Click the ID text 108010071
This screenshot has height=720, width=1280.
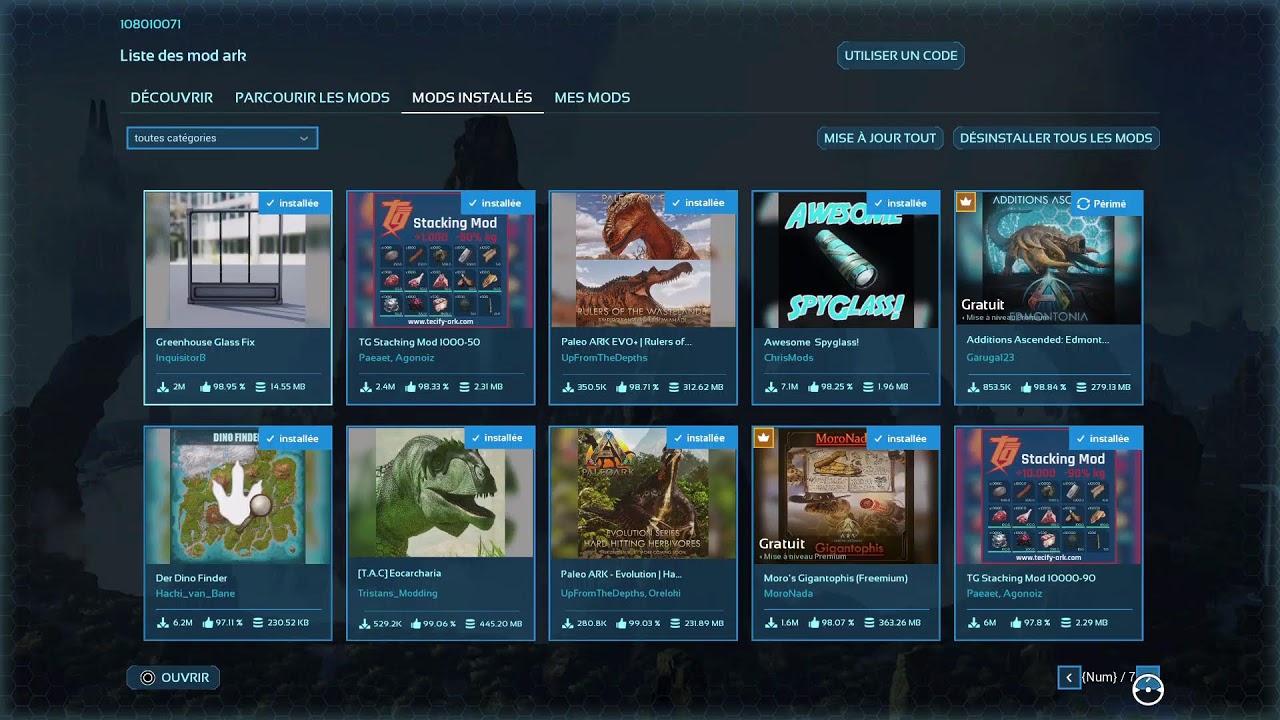150,24
